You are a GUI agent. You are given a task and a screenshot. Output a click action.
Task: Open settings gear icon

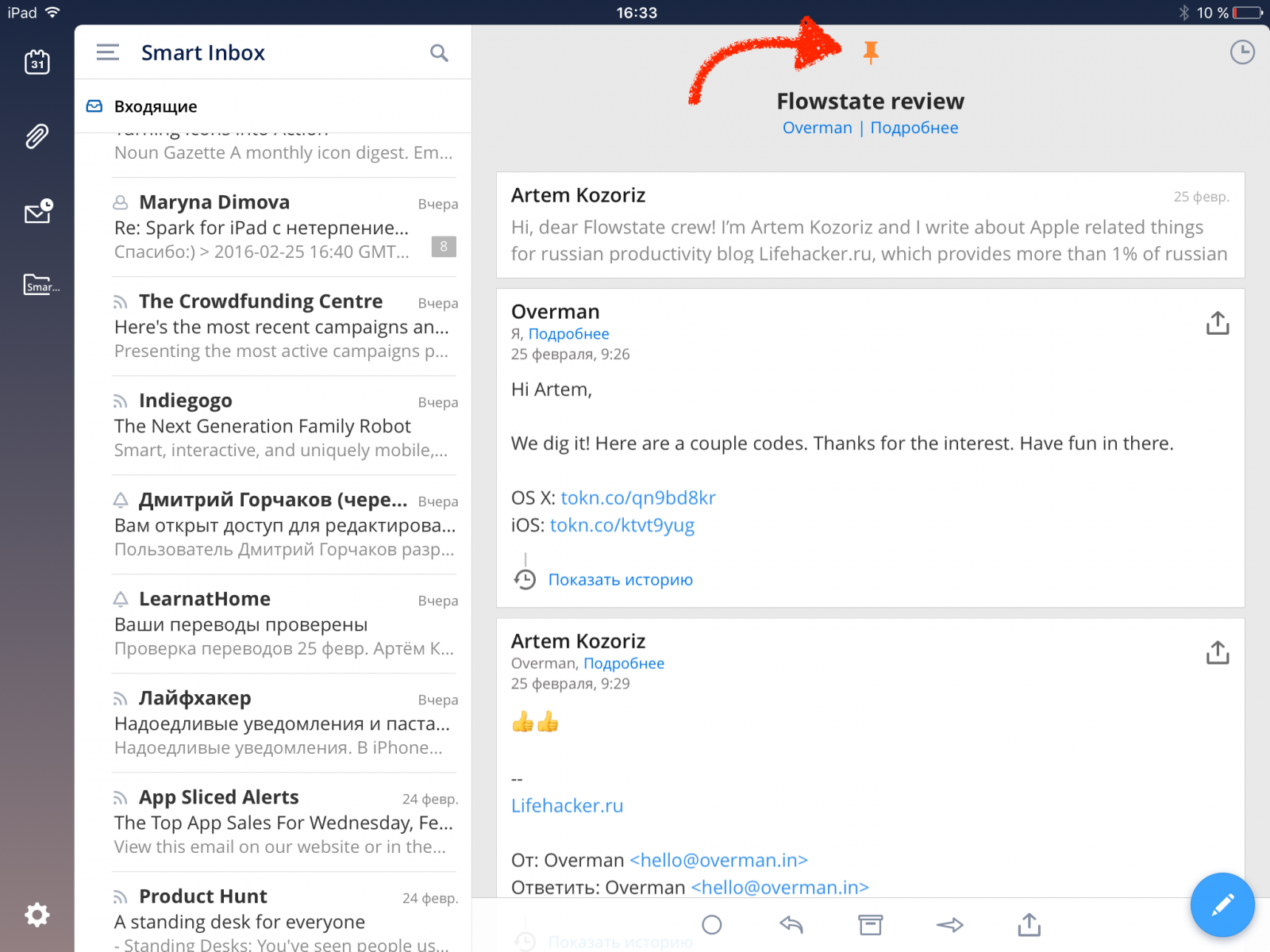37,915
